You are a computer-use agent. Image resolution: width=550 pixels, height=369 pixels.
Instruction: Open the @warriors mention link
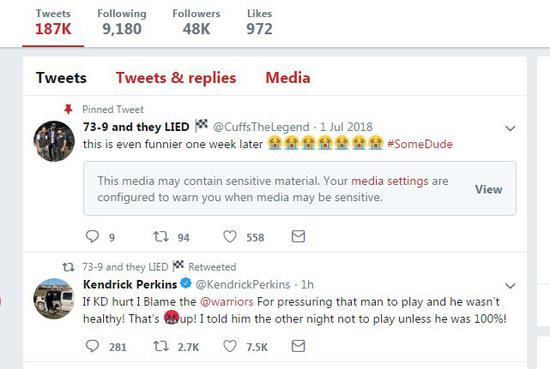click(227, 302)
